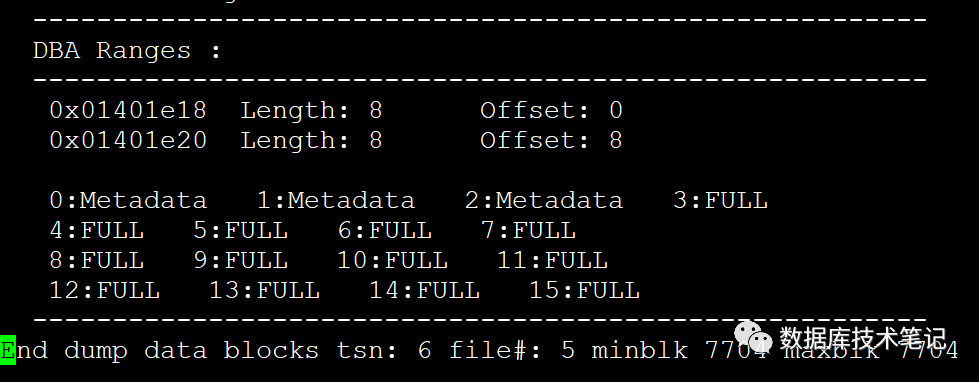The width and height of the screenshot is (979, 382).
Task: Select the address 0x01401e18
Action: pyautogui.click(x=128, y=110)
